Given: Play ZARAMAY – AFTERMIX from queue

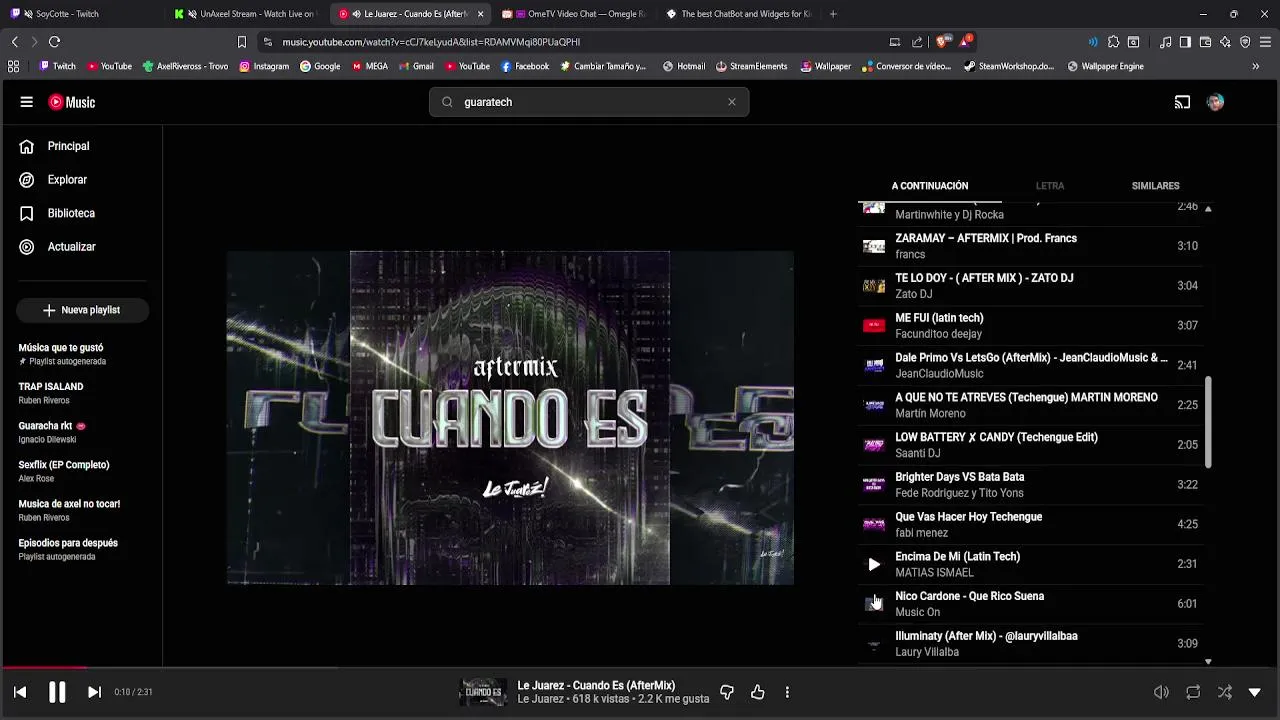Looking at the screenshot, I should pyautogui.click(x=1030, y=246).
